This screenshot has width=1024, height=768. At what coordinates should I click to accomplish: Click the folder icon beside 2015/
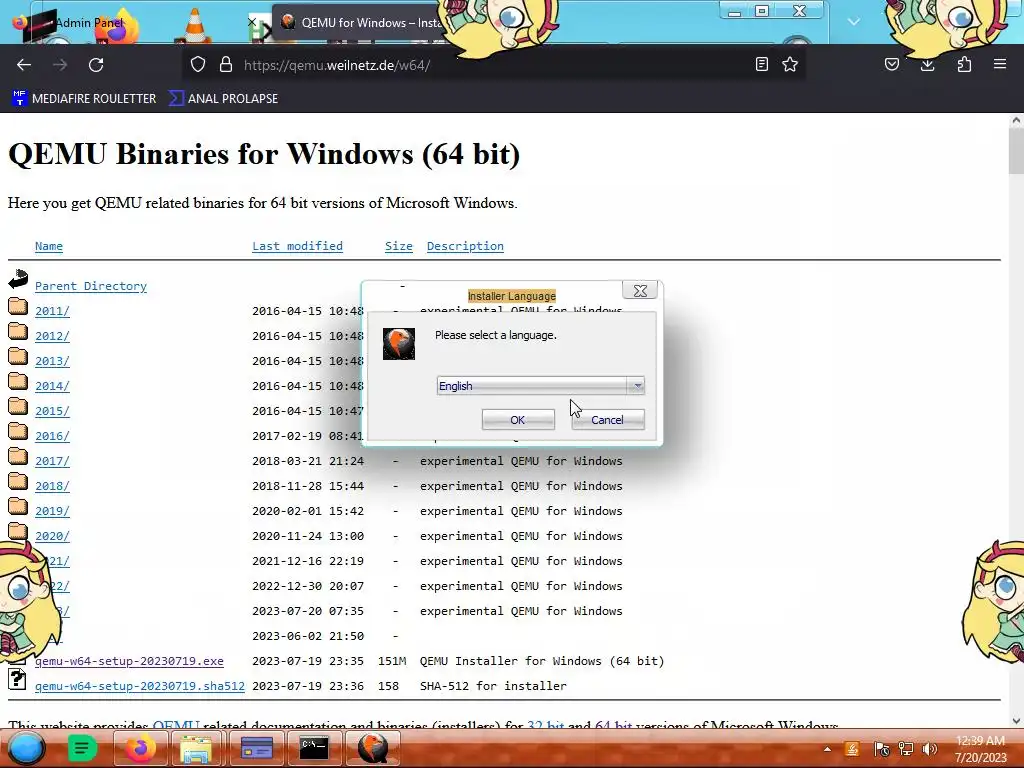(x=18, y=406)
